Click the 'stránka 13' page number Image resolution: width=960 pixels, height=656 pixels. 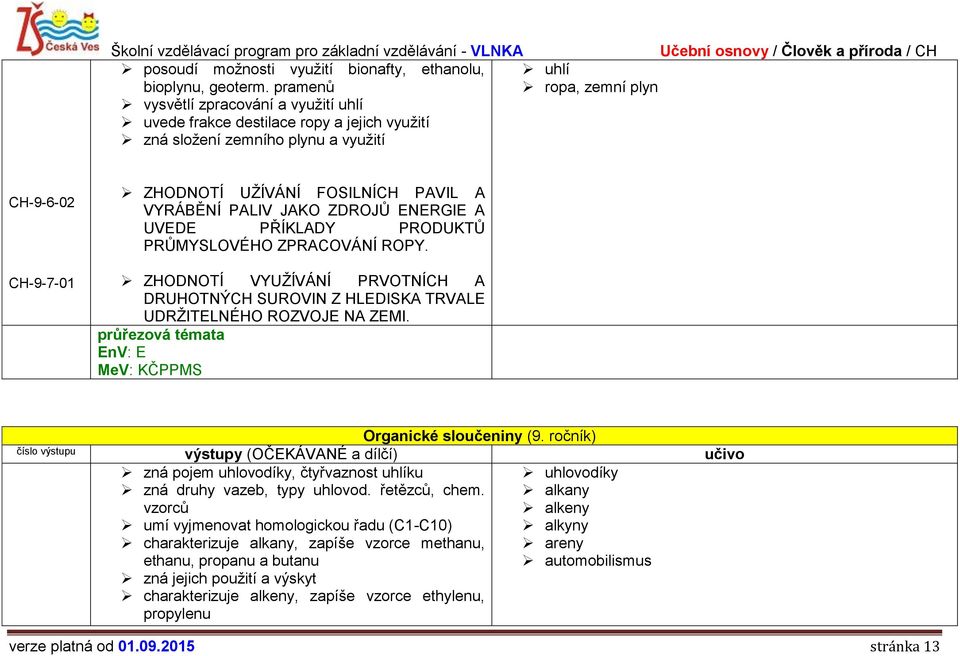[904, 647]
